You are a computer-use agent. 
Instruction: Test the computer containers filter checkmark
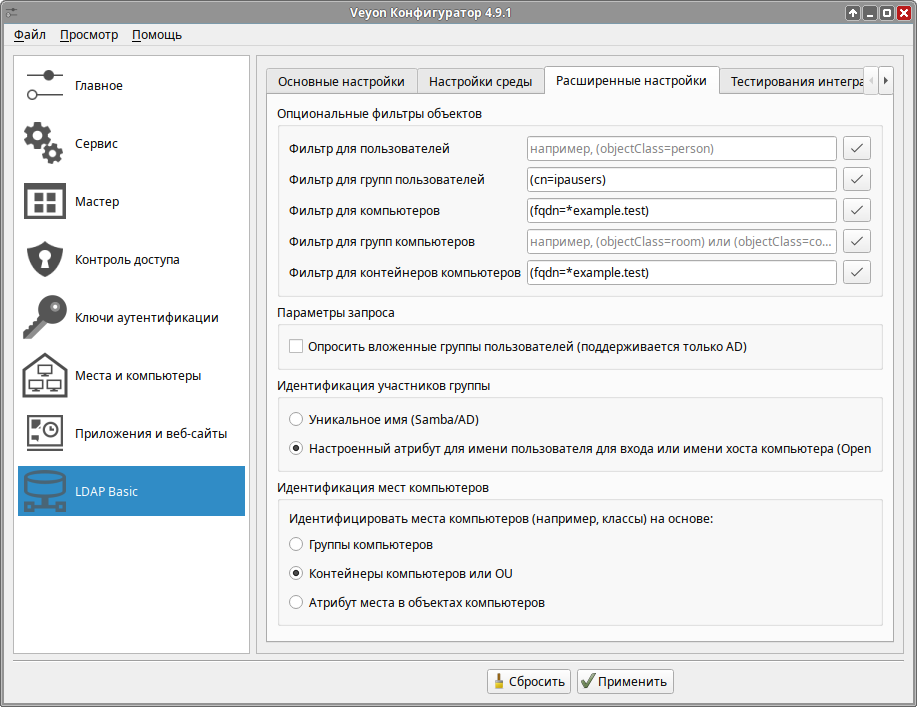[857, 273]
